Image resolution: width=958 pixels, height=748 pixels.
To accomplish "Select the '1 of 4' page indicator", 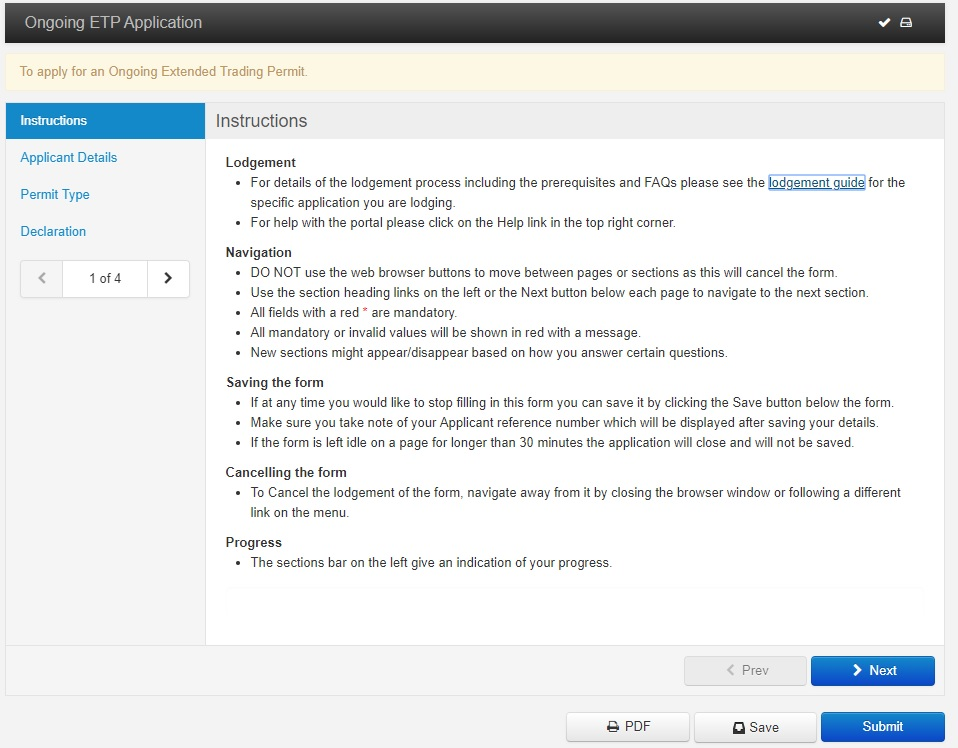I will click(105, 279).
